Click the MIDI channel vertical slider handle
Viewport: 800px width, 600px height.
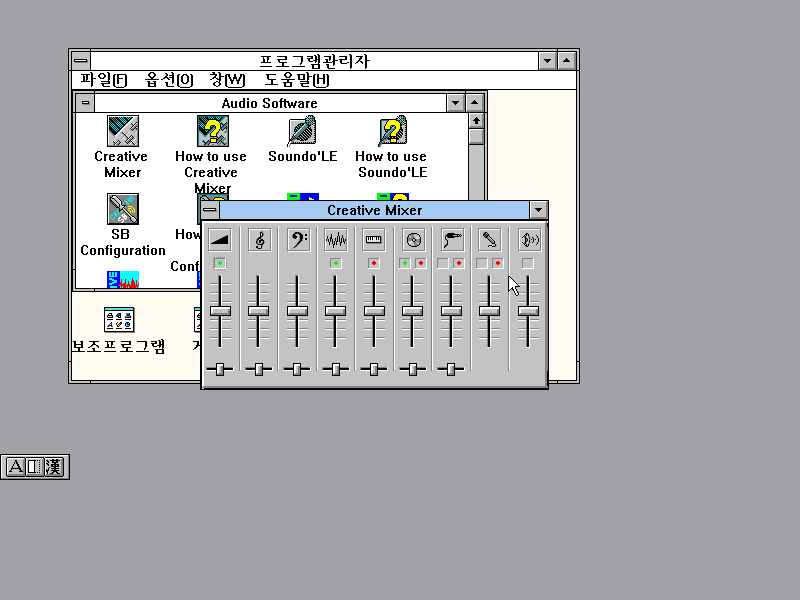[374, 311]
